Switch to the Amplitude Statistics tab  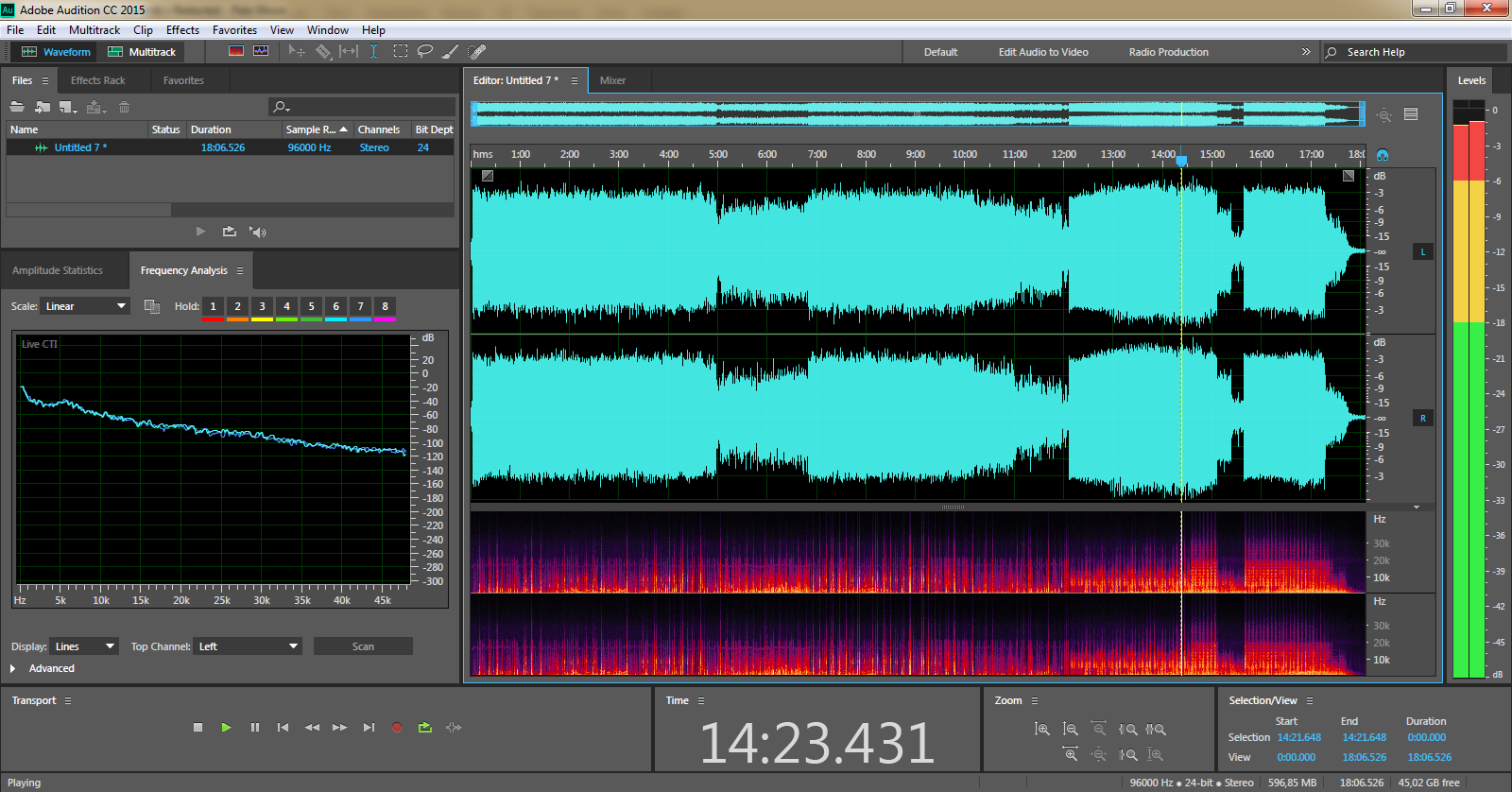point(58,270)
